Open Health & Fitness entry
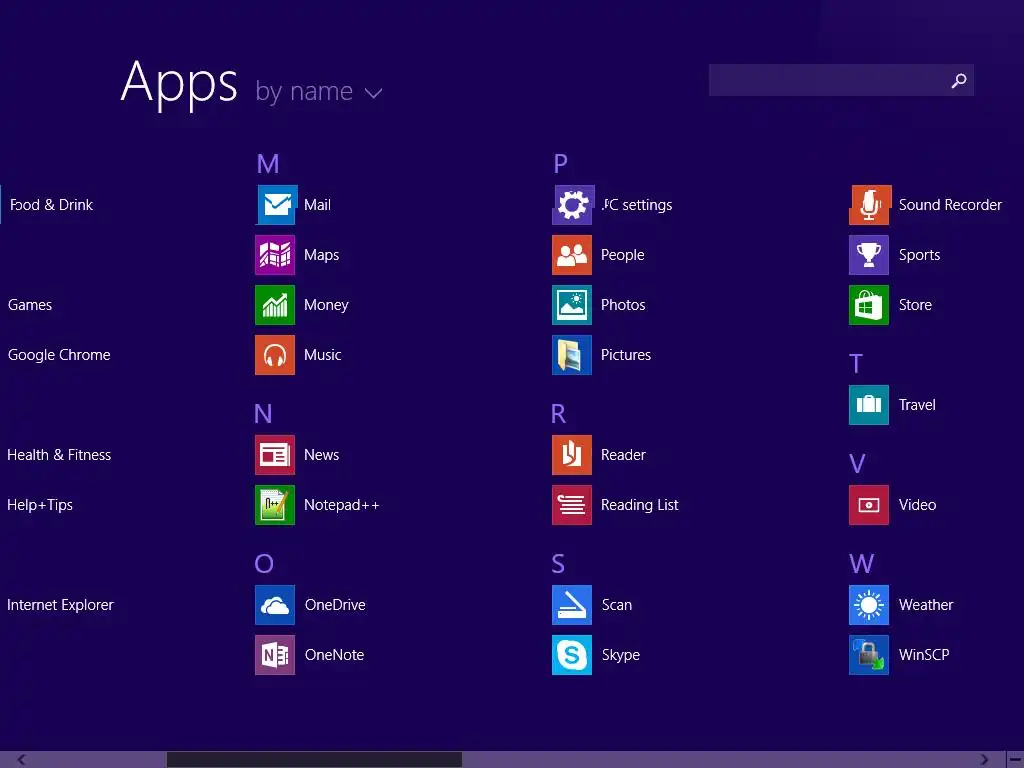This screenshot has width=1024, height=768. point(59,455)
